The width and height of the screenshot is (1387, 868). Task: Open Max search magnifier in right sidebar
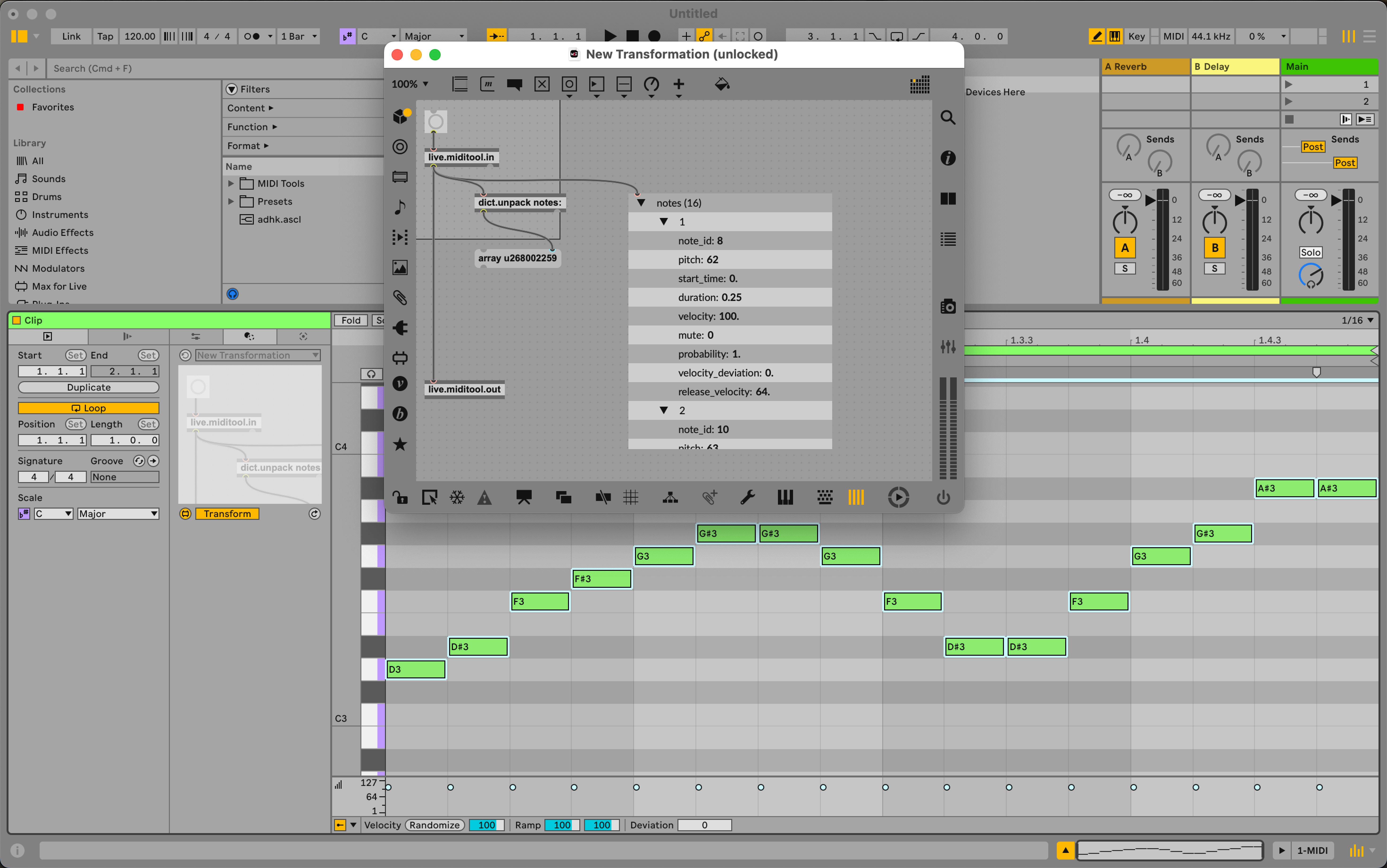(948, 118)
